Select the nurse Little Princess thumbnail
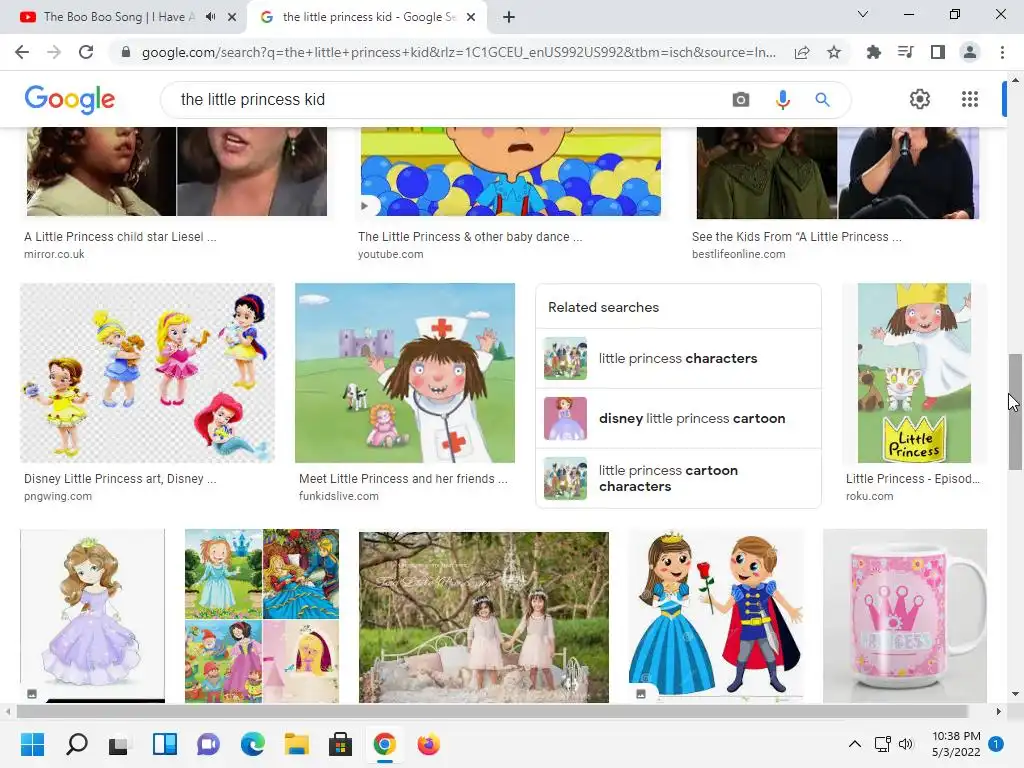This screenshot has height=768, width=1024. [x=405, y=373]
